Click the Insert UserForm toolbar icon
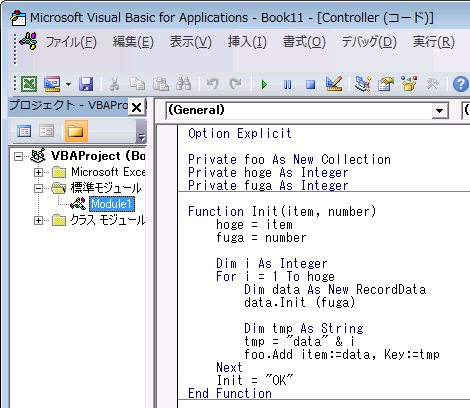Screen dimensions: 470x408 pyautogui.click(x=52, y=84)
